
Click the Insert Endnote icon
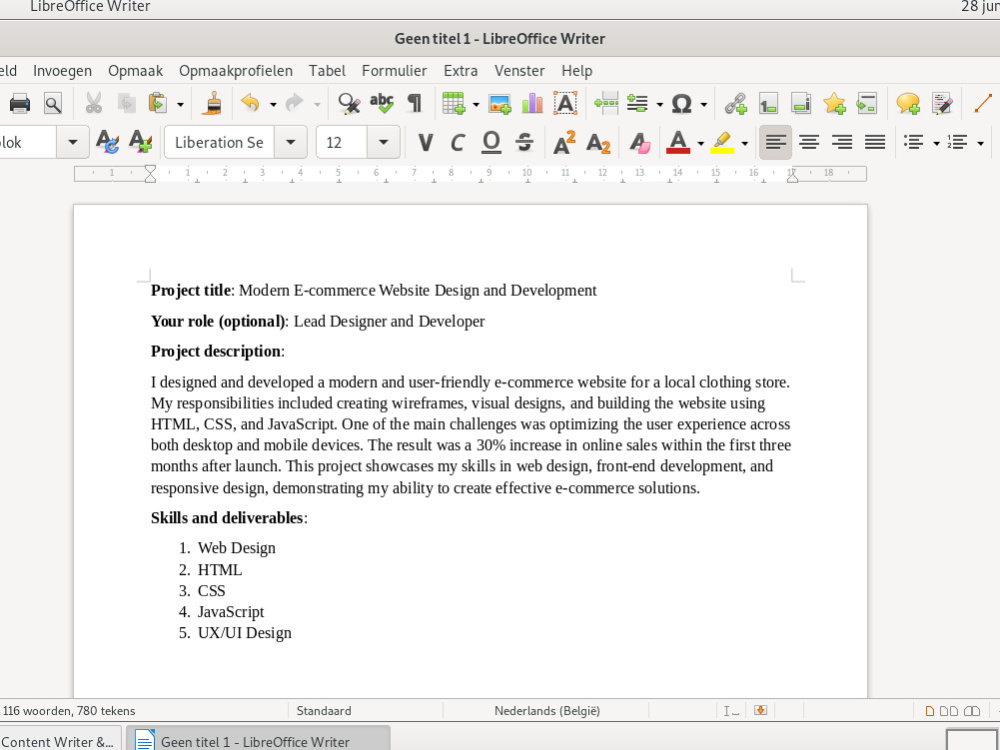(800, 103)
